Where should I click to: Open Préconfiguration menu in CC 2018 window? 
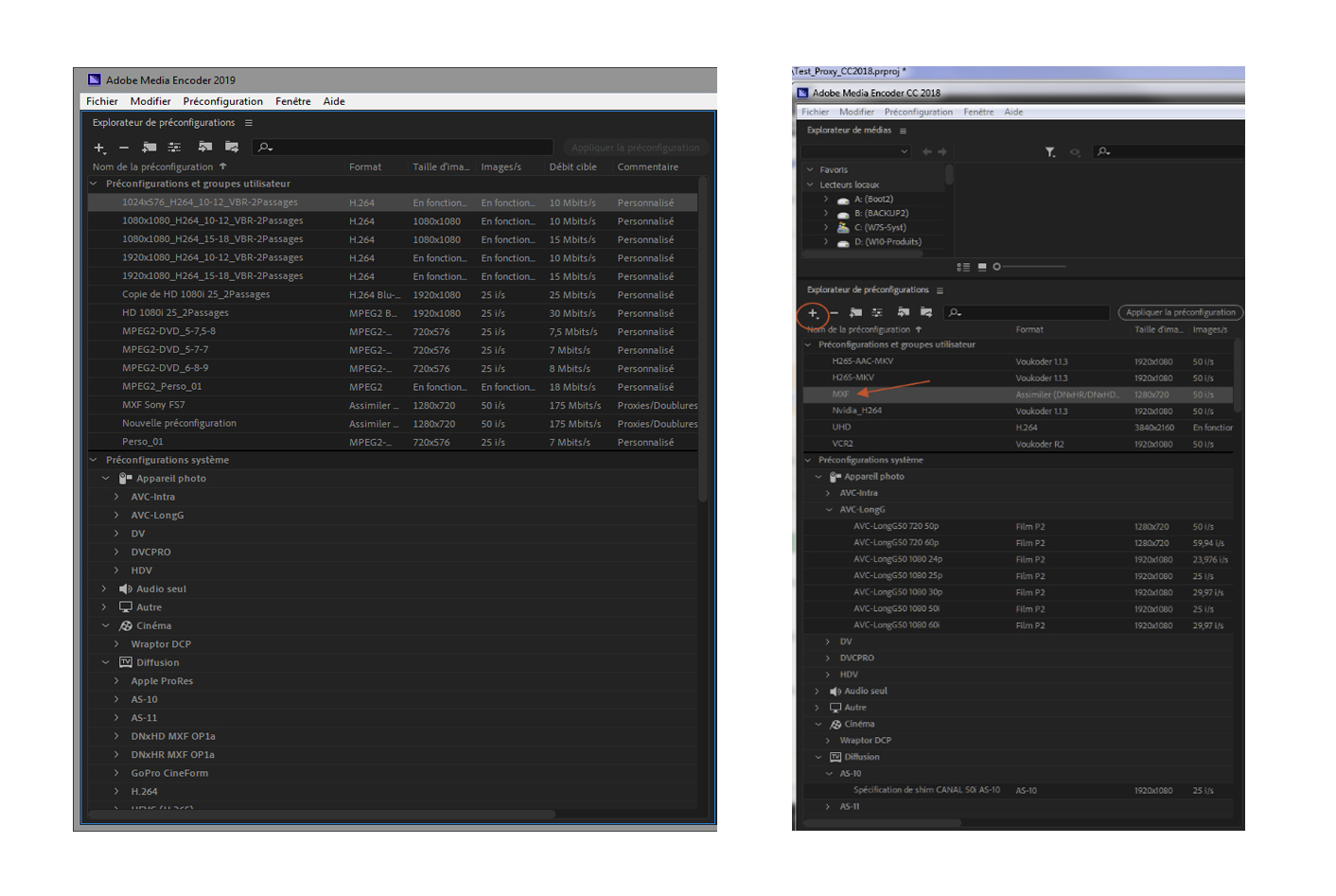pos(919,112)
